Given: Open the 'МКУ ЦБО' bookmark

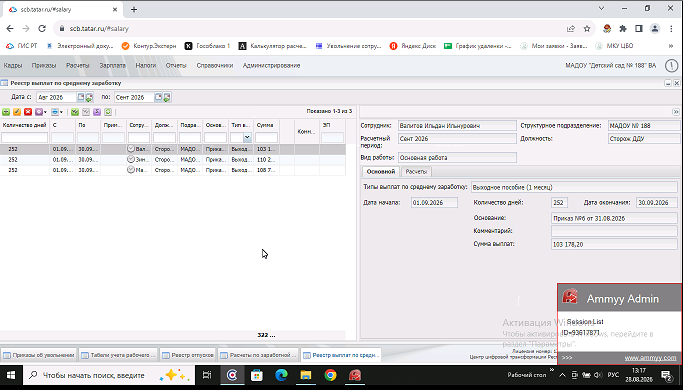Looking at the screenshot, I should click(x=614, y=46).
